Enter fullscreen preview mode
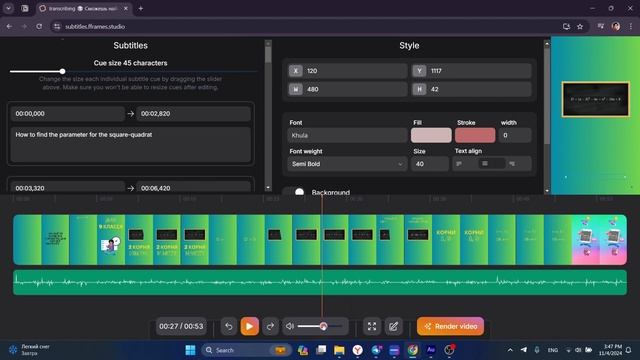640x360 pixels. pos(372,326)
